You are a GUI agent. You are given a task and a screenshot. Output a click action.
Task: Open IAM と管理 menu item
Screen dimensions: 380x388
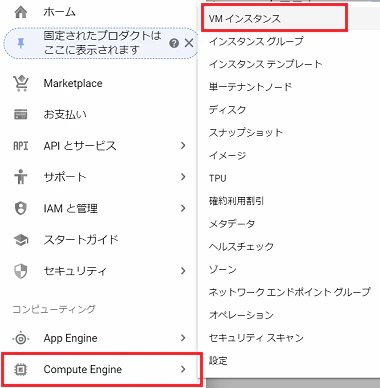tap(71, 208)
